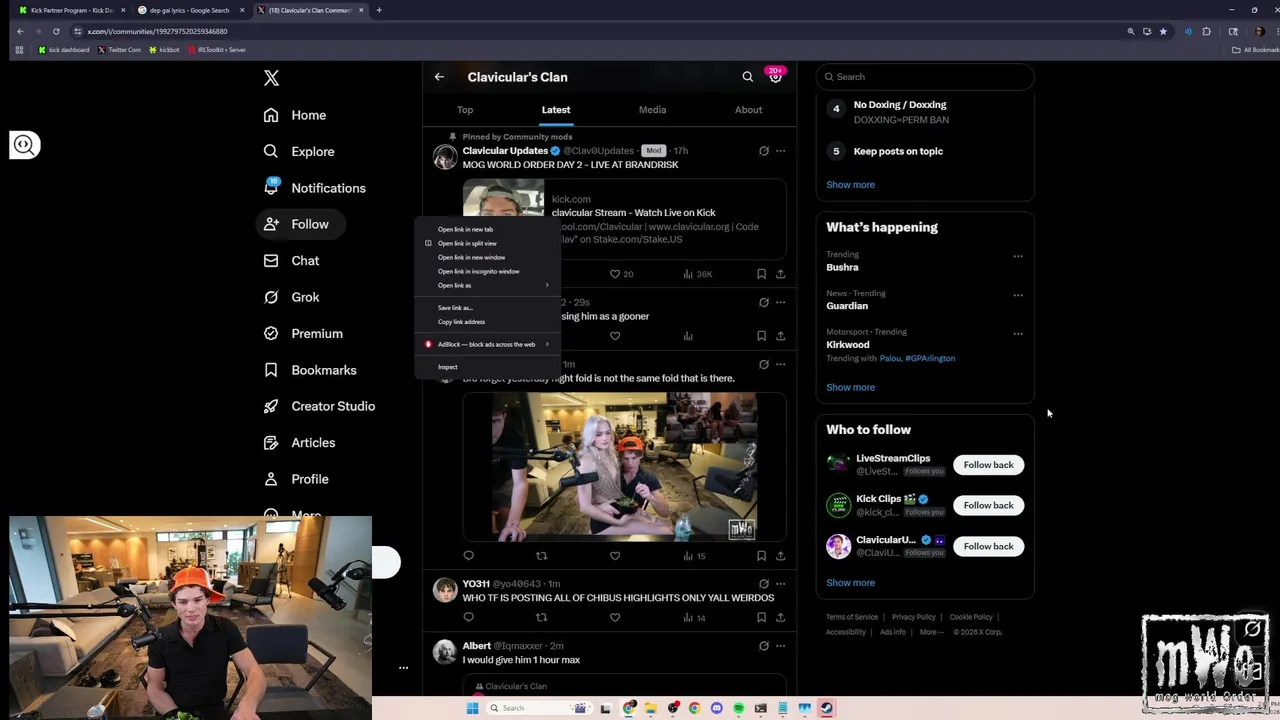
Task: Click the X search input field
Action: pyautogui.click(x=925, y=77)
